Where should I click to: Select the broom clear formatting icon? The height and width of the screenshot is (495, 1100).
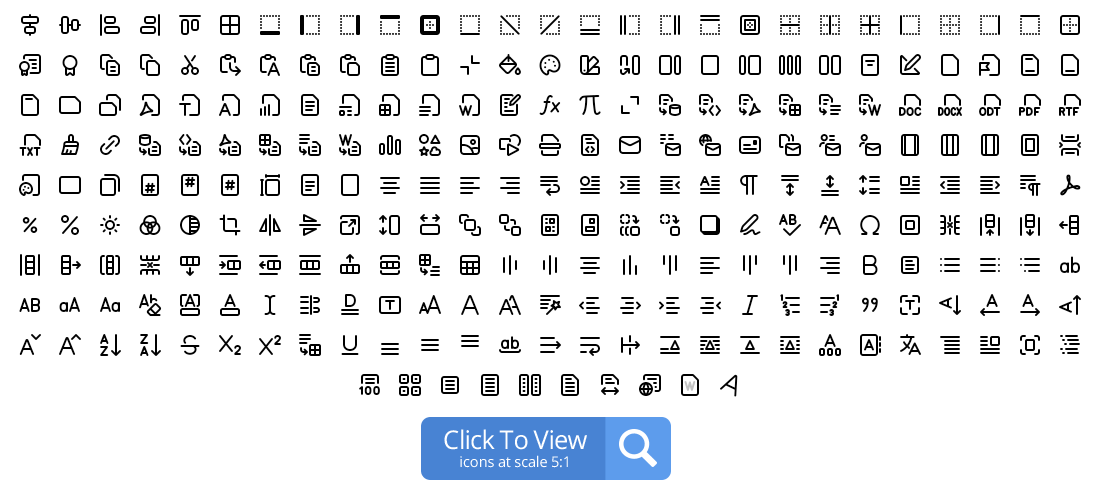[x=69, y=145]
